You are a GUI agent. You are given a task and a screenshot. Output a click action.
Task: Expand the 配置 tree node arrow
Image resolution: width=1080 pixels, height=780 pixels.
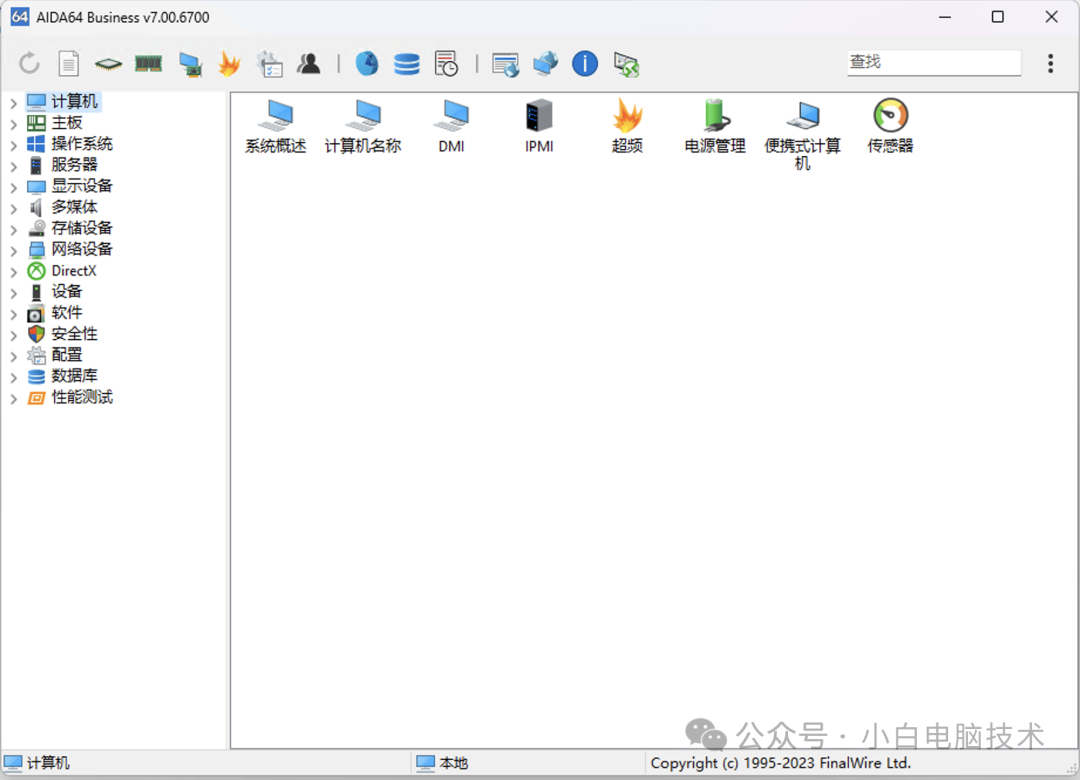coord(13,357)
